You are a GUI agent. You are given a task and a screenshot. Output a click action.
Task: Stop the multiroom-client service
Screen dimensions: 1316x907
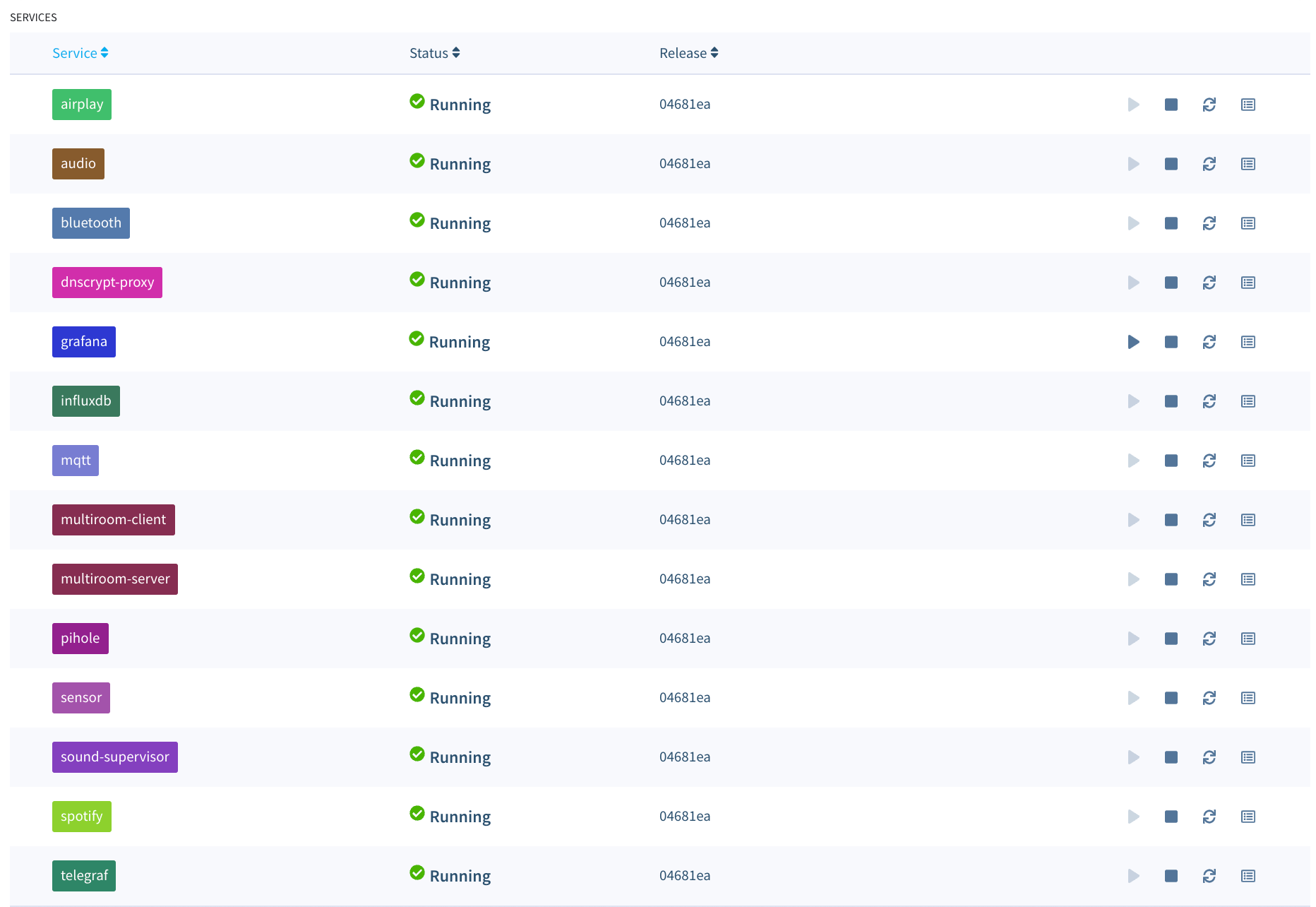pyautogui.click(x=1171, y=520)
